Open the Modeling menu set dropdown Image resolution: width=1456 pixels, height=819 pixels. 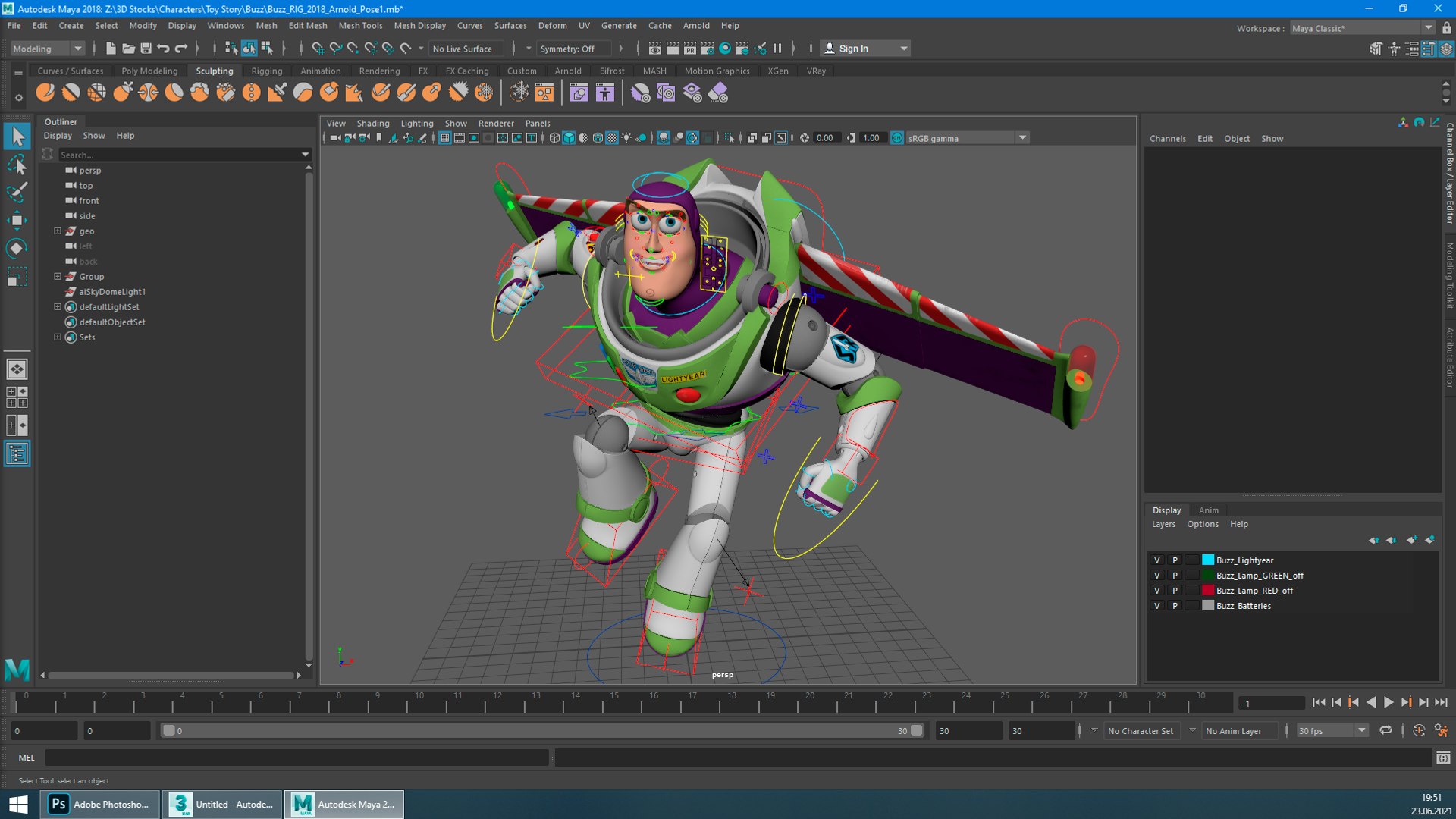tap(47, 49)
